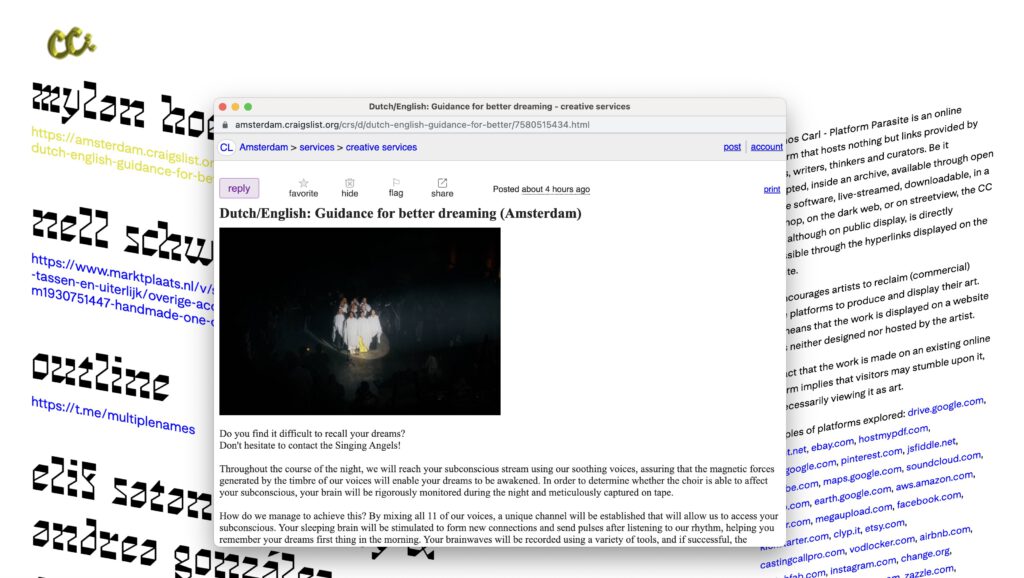Click the lock icon in address bar

[x=225, y=125]
